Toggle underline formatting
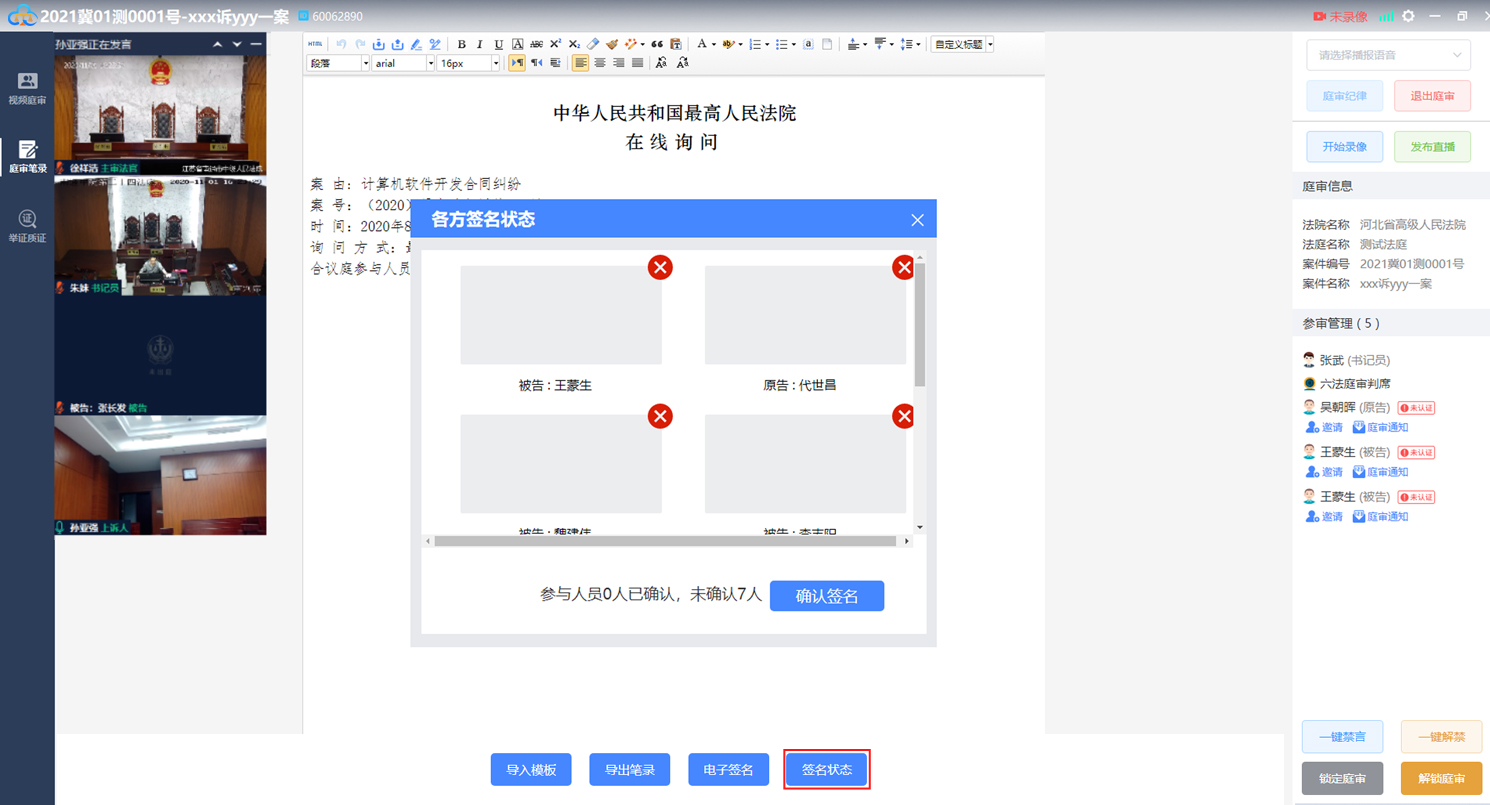The height and width of the screenshot is (805, 1490). coord(498,44)
